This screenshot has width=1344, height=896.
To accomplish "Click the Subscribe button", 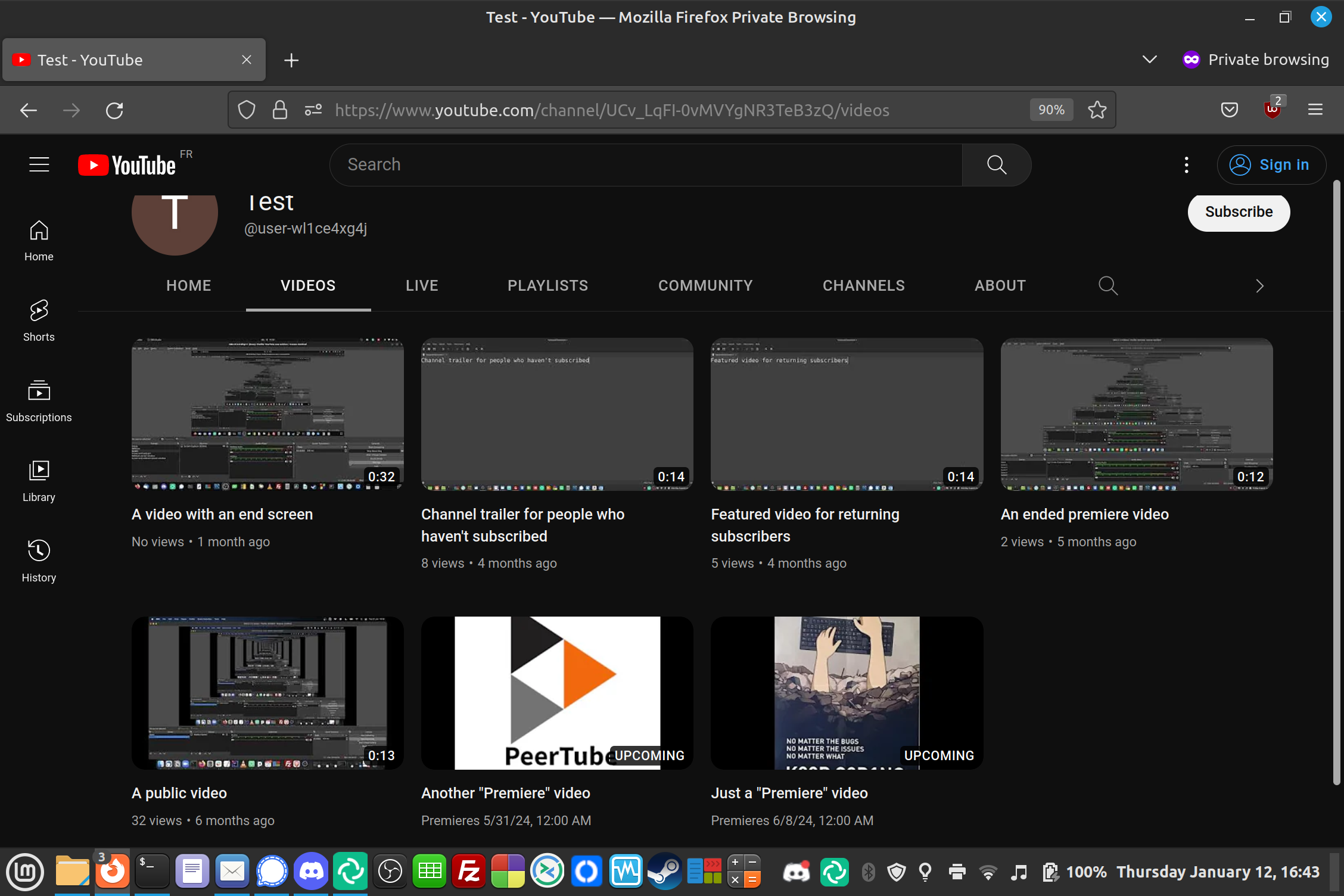I will pos(1239,212).
